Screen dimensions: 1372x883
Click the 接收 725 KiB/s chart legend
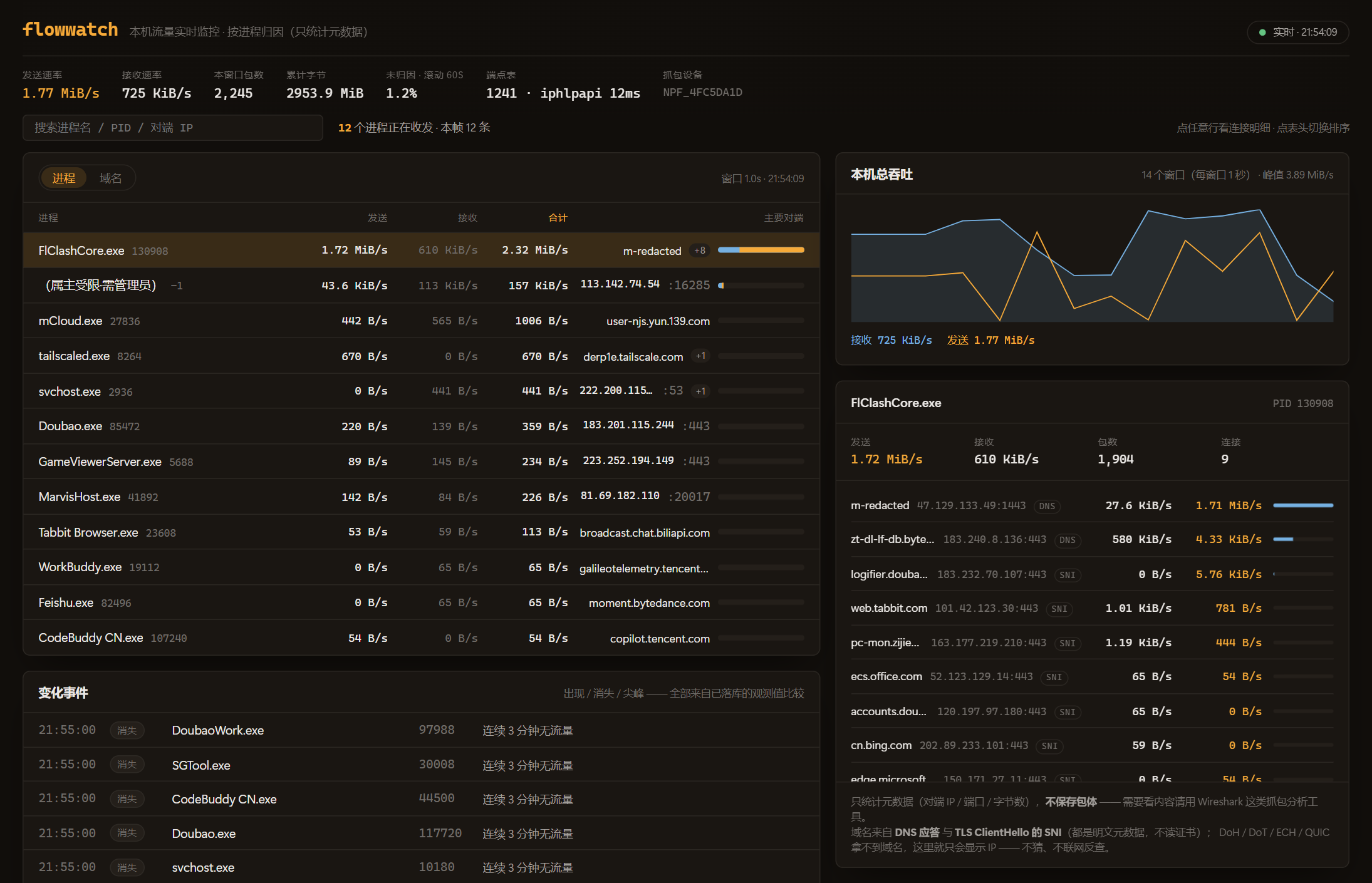pyautogui.click(x=891, y=340)
